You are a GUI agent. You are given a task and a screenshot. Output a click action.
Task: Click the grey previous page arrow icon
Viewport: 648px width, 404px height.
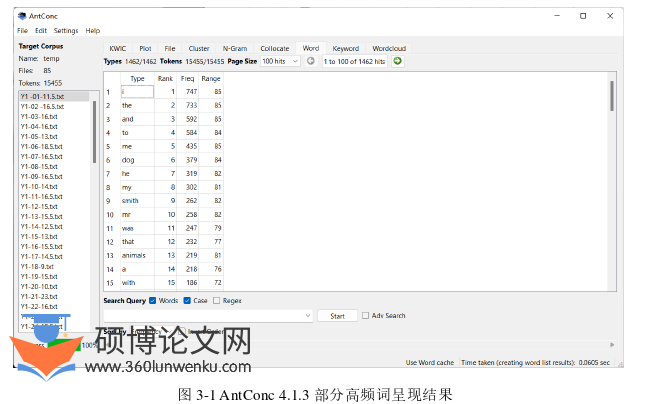coord(311,61)
